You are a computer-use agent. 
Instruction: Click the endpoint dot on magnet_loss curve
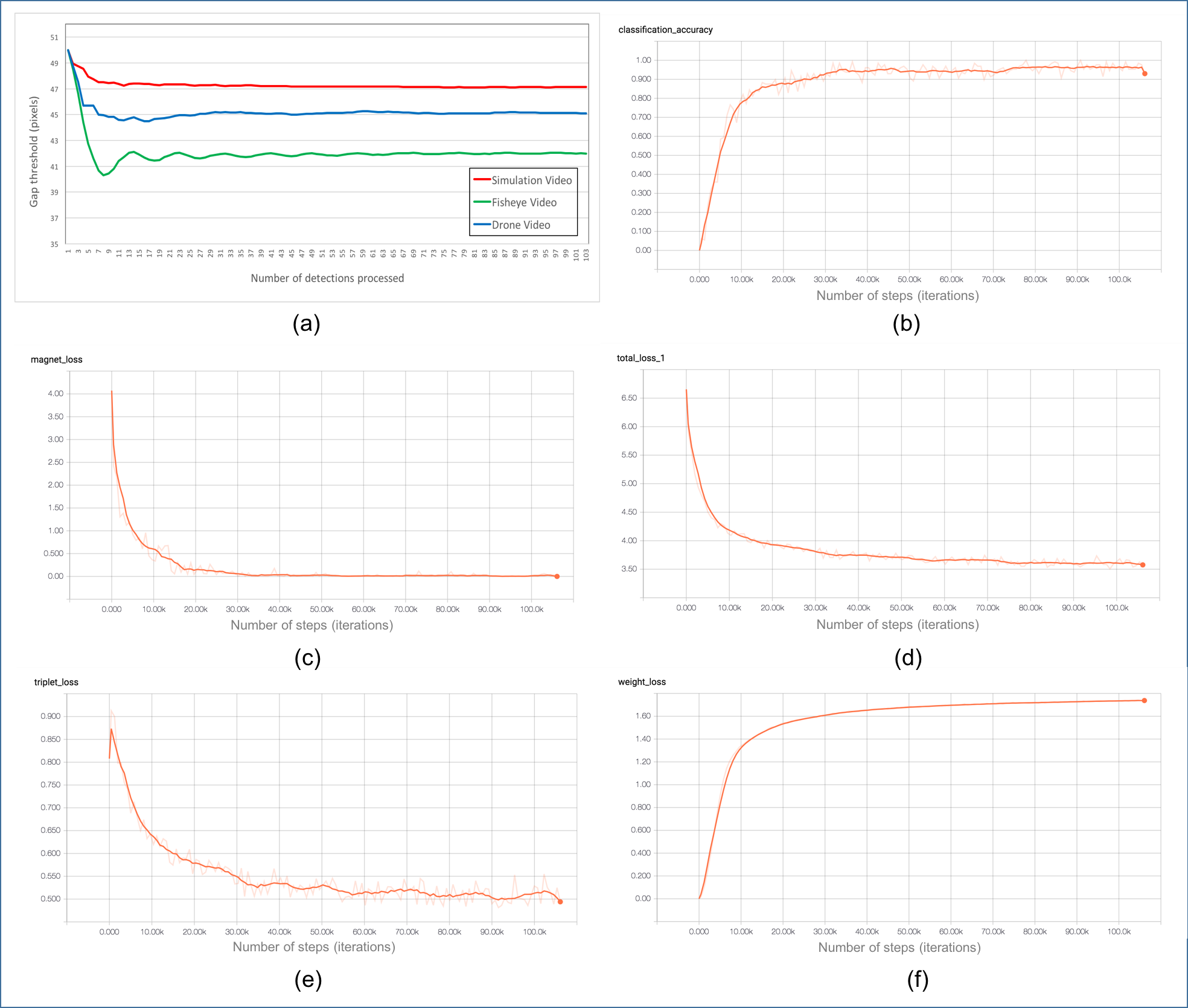pos(557,576)
